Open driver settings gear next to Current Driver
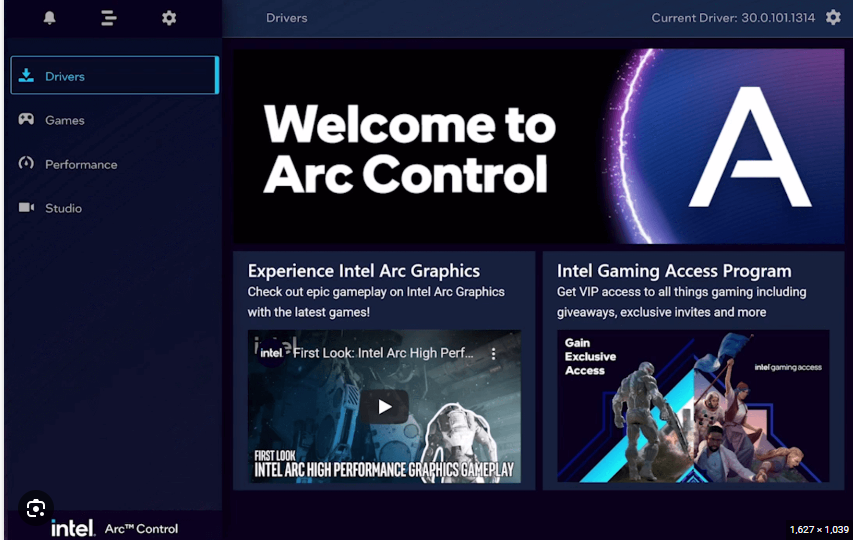Viewport: 853px width, 540px height. pyautogui.click(x=833, y=17)
